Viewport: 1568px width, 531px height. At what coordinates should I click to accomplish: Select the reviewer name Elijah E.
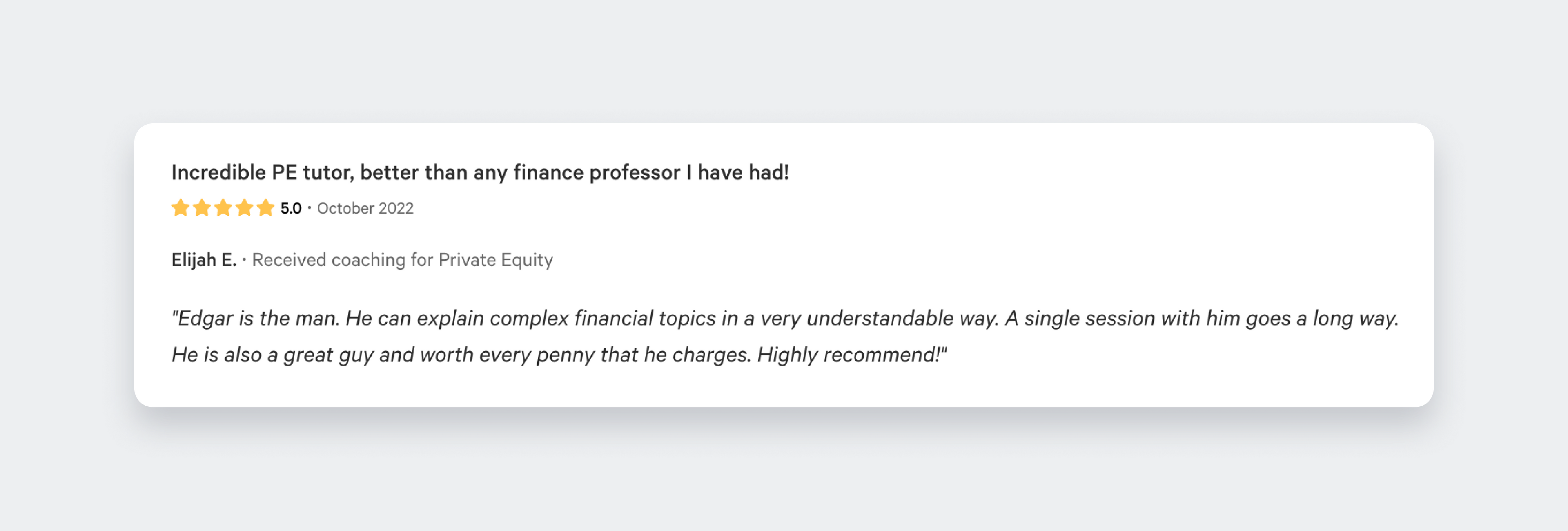pos(204,260)
